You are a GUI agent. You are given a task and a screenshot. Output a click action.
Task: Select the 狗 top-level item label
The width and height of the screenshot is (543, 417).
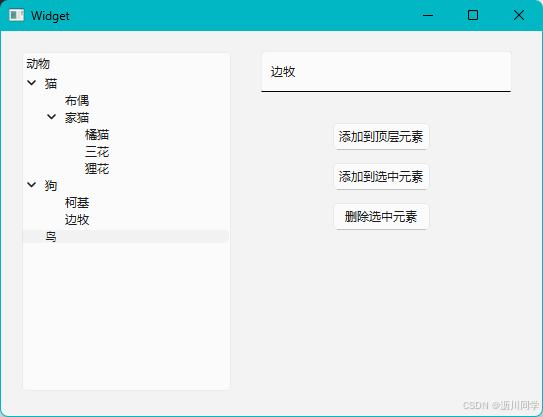coord(51,186)
